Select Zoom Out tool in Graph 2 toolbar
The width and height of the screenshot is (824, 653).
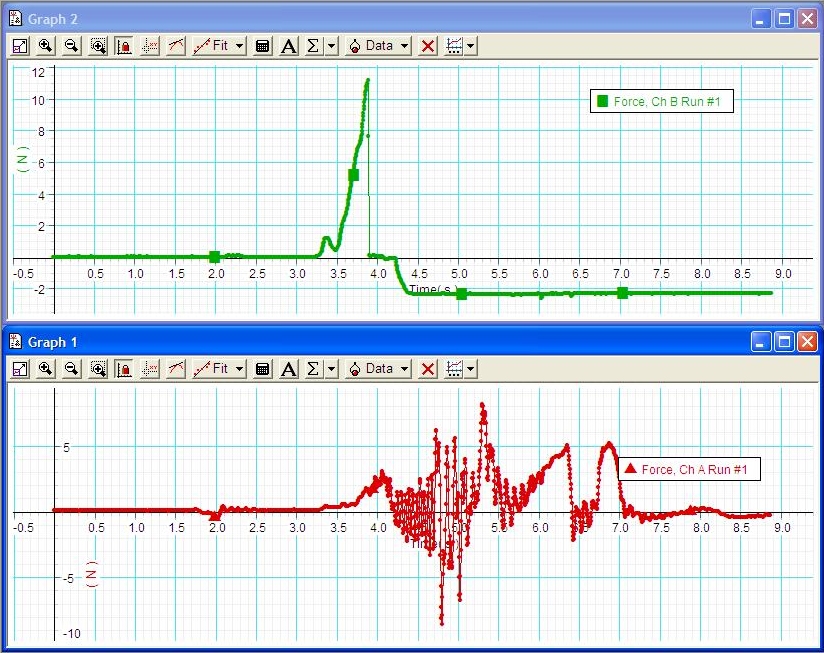pyautogui.click(x=71, y=46)
